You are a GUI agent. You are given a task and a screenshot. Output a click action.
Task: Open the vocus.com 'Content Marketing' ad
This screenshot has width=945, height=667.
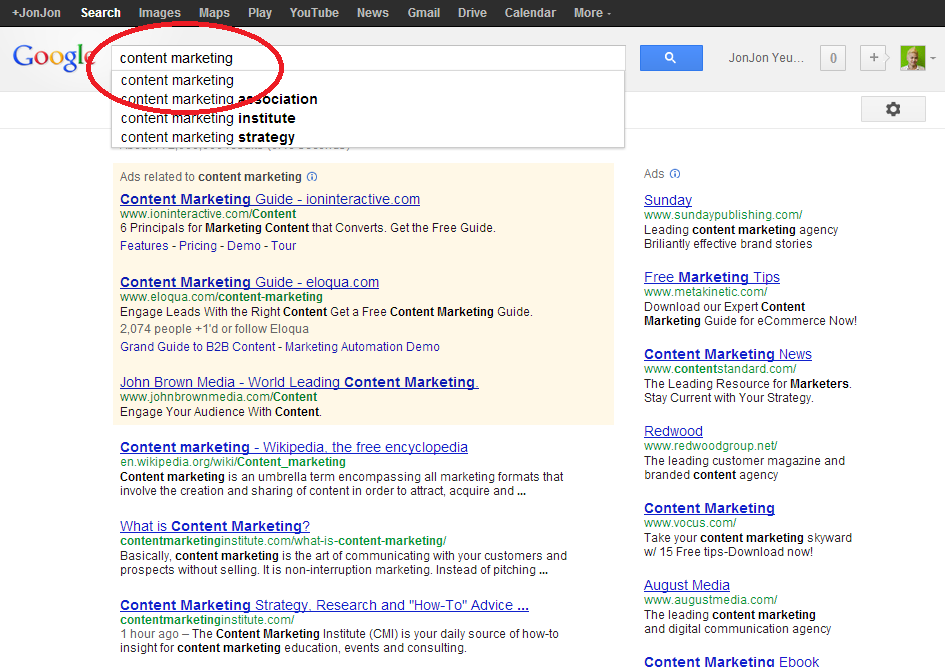tap(709, 509)
